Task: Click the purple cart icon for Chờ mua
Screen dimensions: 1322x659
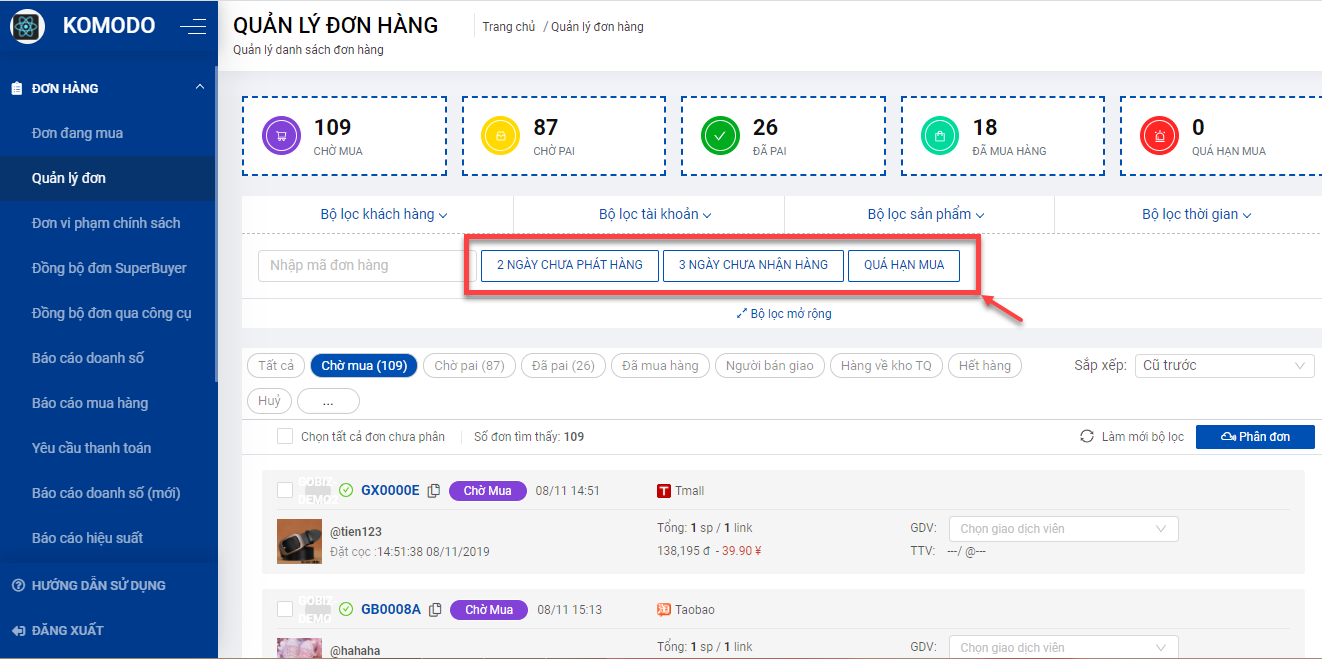Action: tap(281, 136)
